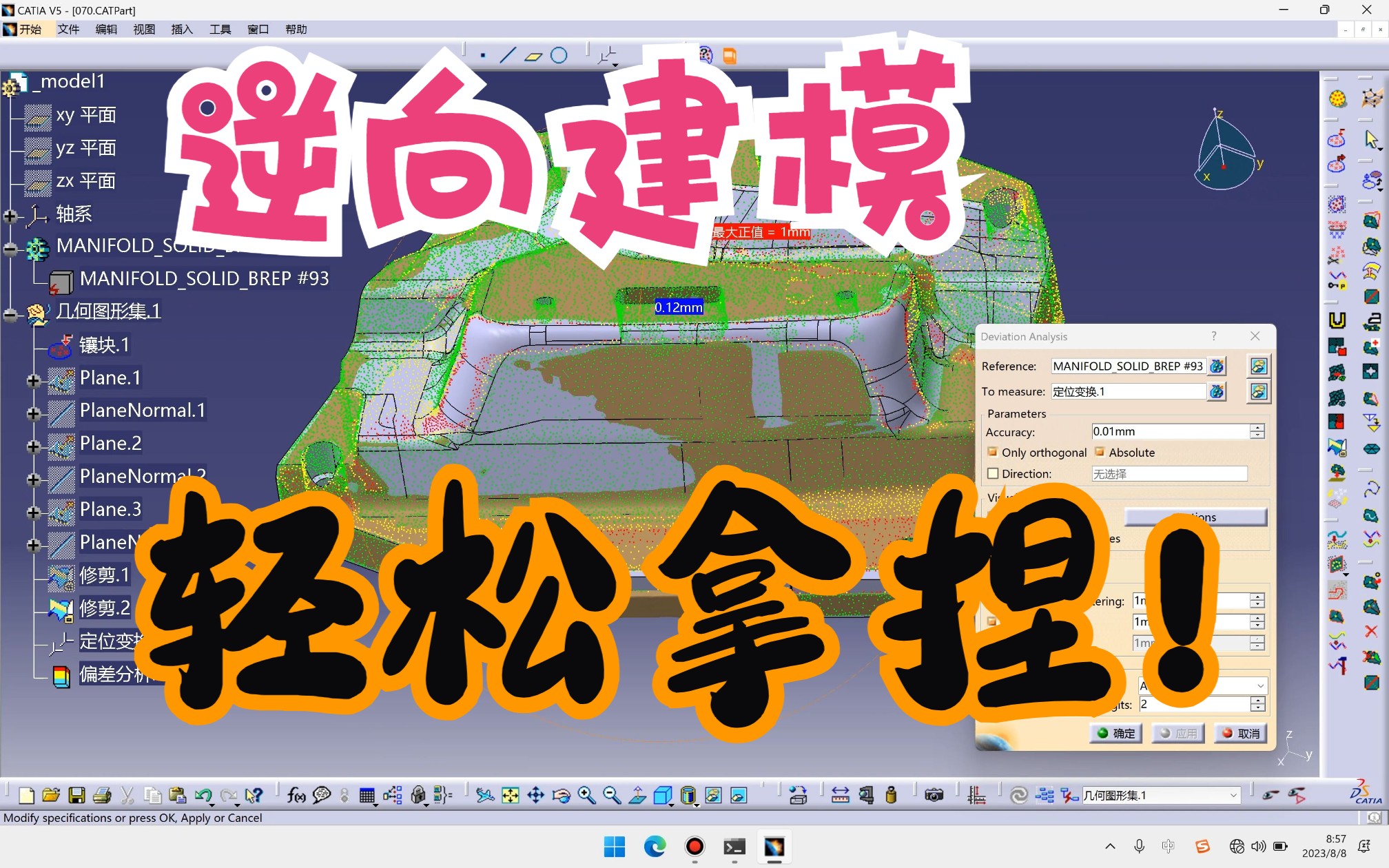Open the 编辑 menu
1389x868 pixels.
[106, 29]
